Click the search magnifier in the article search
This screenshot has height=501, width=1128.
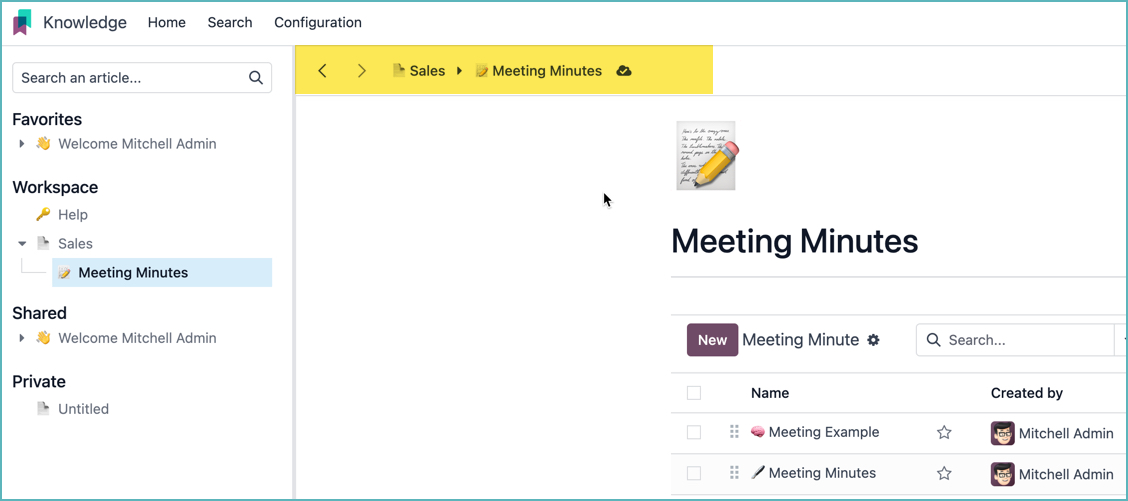(256, 78)
